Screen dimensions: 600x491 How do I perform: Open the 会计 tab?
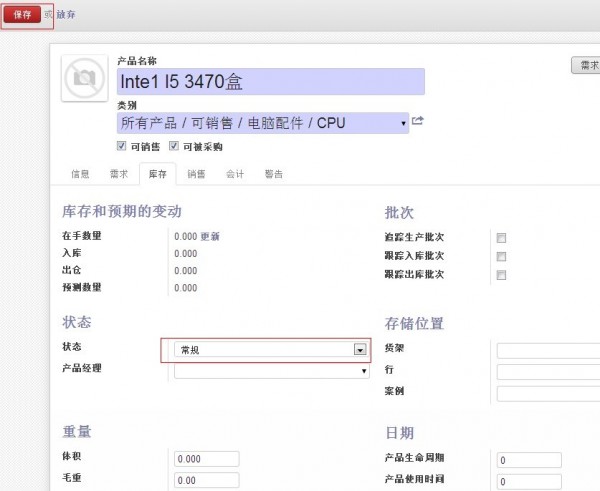click(x=235, y=174)
